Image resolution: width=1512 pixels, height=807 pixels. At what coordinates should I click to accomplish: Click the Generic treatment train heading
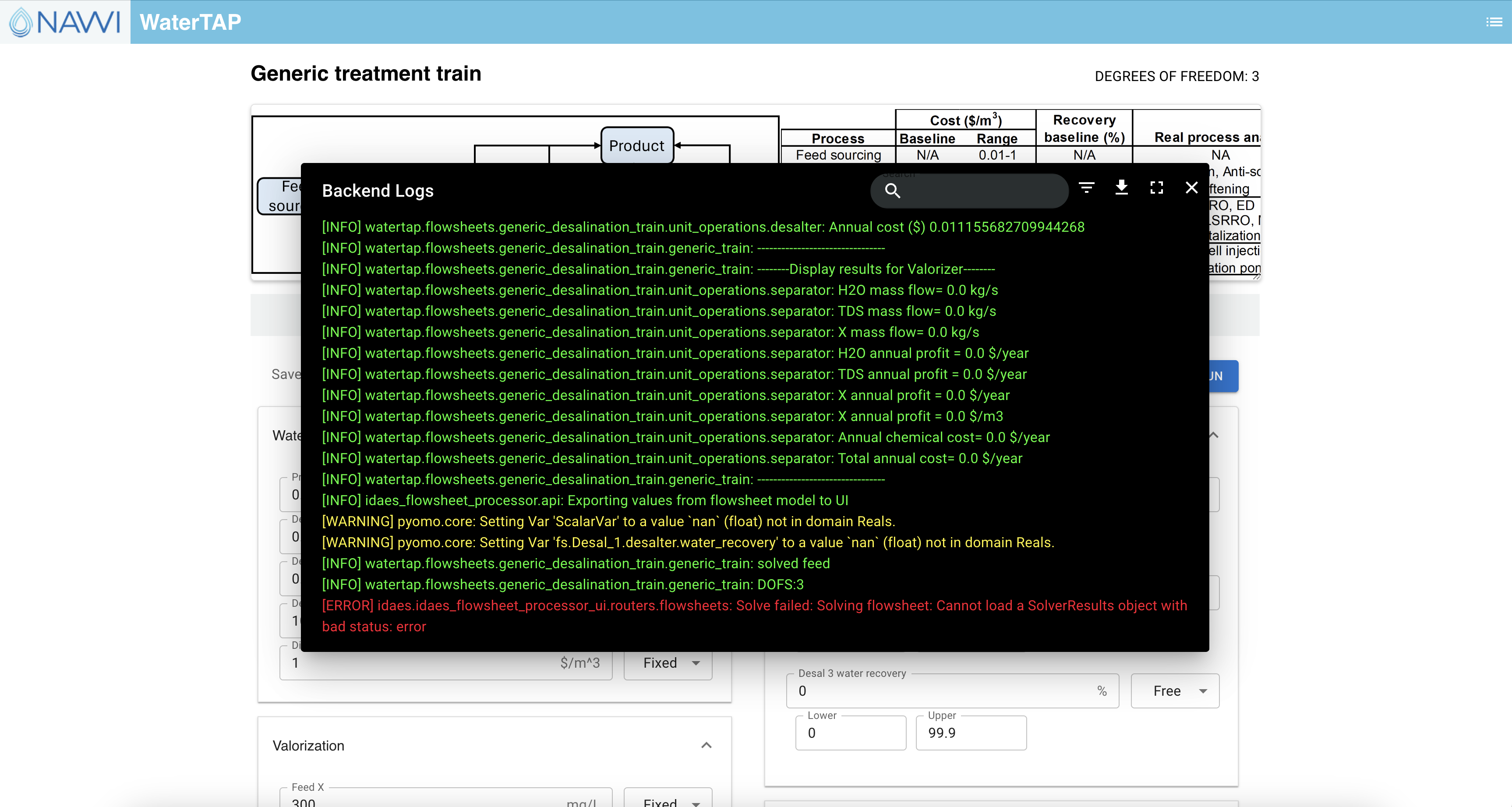click(366, 73)
